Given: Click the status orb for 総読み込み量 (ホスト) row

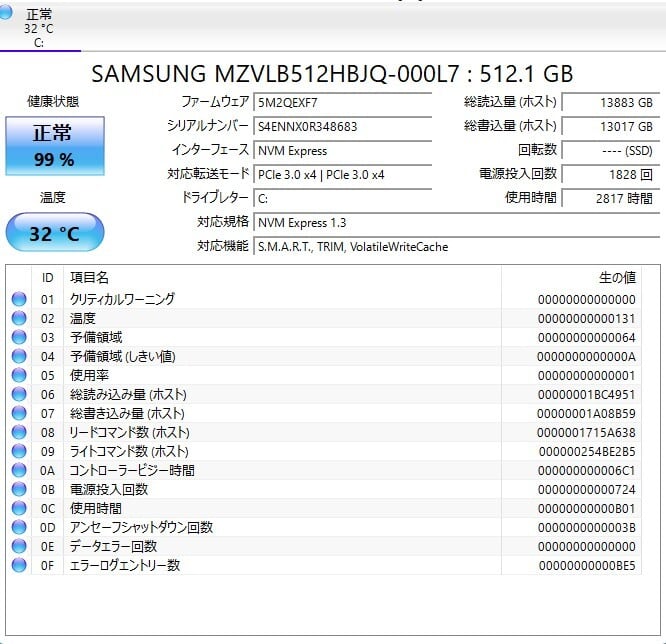Looking at the screenshot, I should coord(19,394).
